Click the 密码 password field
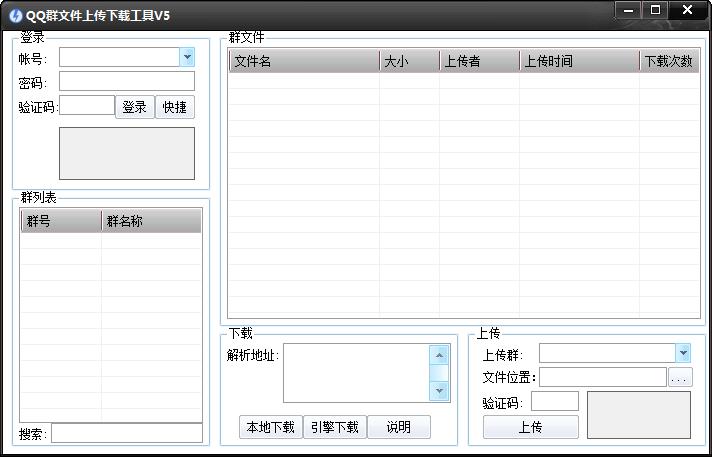Viewport: 712px width, 457px height. [x=126, y=82]
